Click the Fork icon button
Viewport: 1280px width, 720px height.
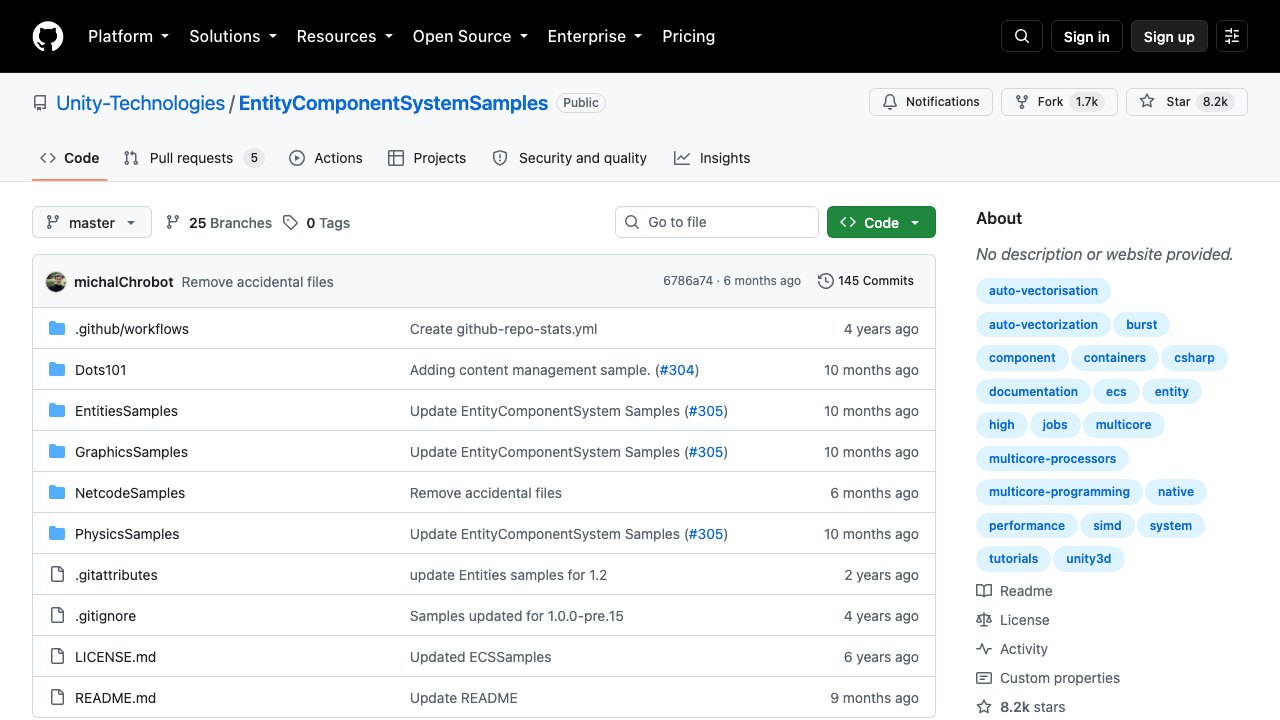[x=1058, y=102]
